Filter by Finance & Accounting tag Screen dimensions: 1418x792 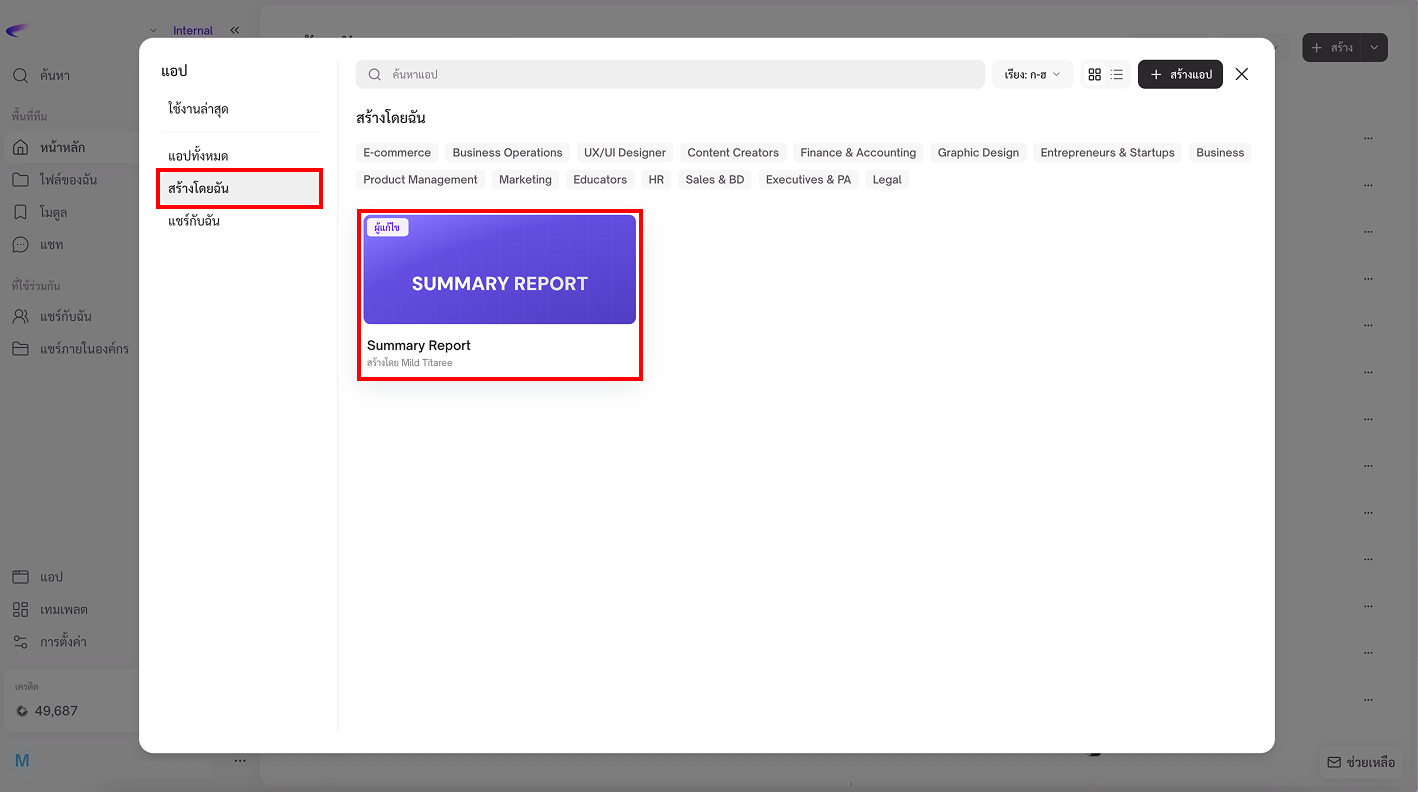coord(858,153)
